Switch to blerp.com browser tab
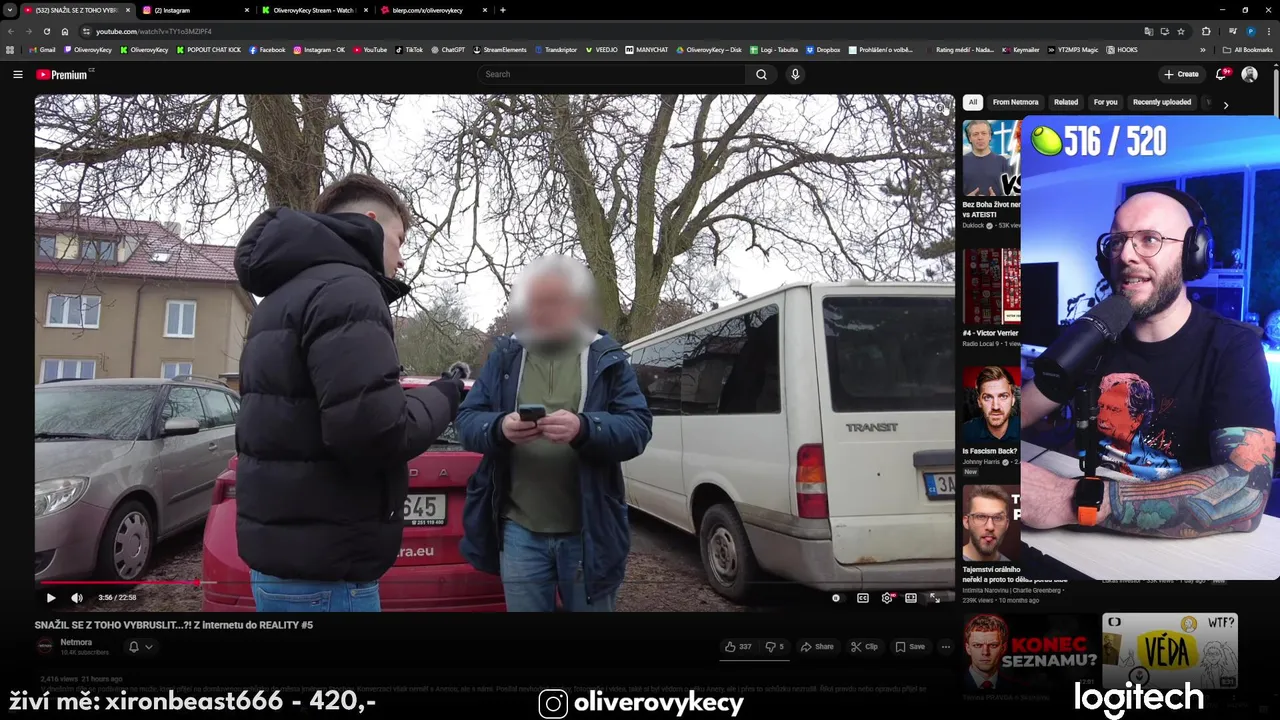 pyautogui.click(x=432, y=10)
